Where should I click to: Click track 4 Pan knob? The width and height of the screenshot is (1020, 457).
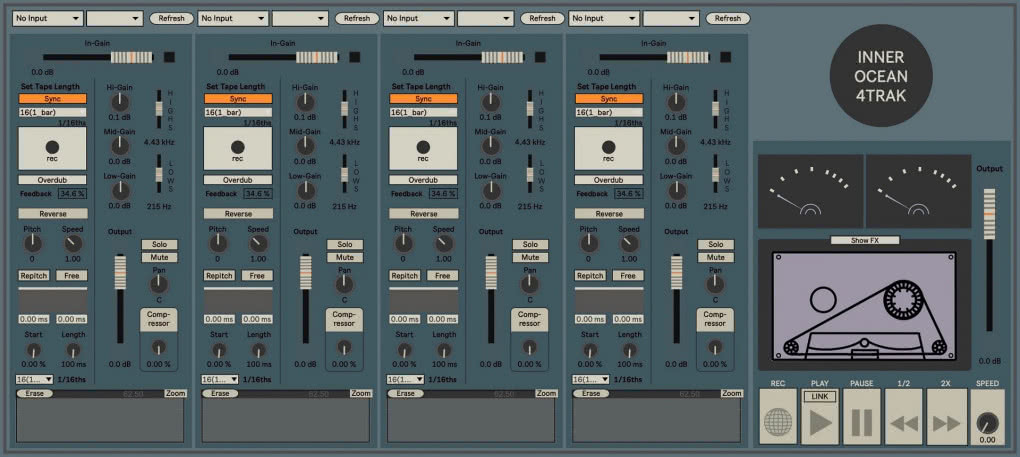(x=716, y=284)
